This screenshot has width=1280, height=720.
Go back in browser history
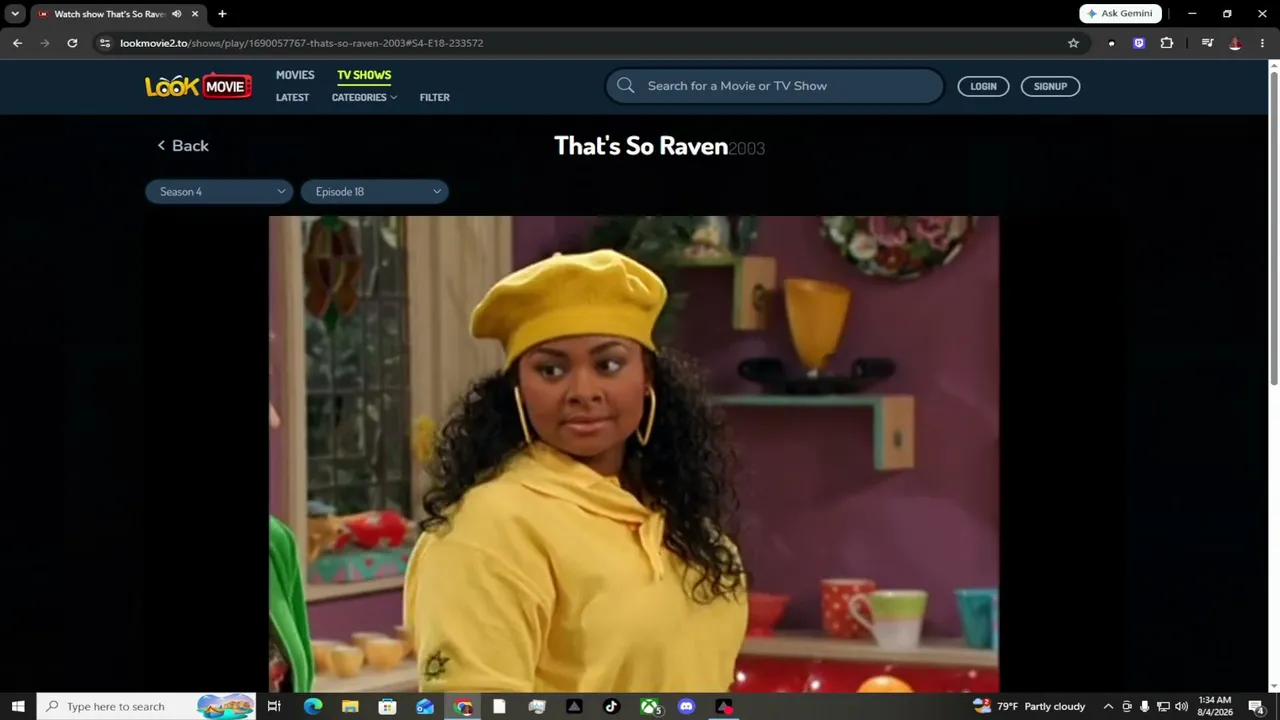17,43
